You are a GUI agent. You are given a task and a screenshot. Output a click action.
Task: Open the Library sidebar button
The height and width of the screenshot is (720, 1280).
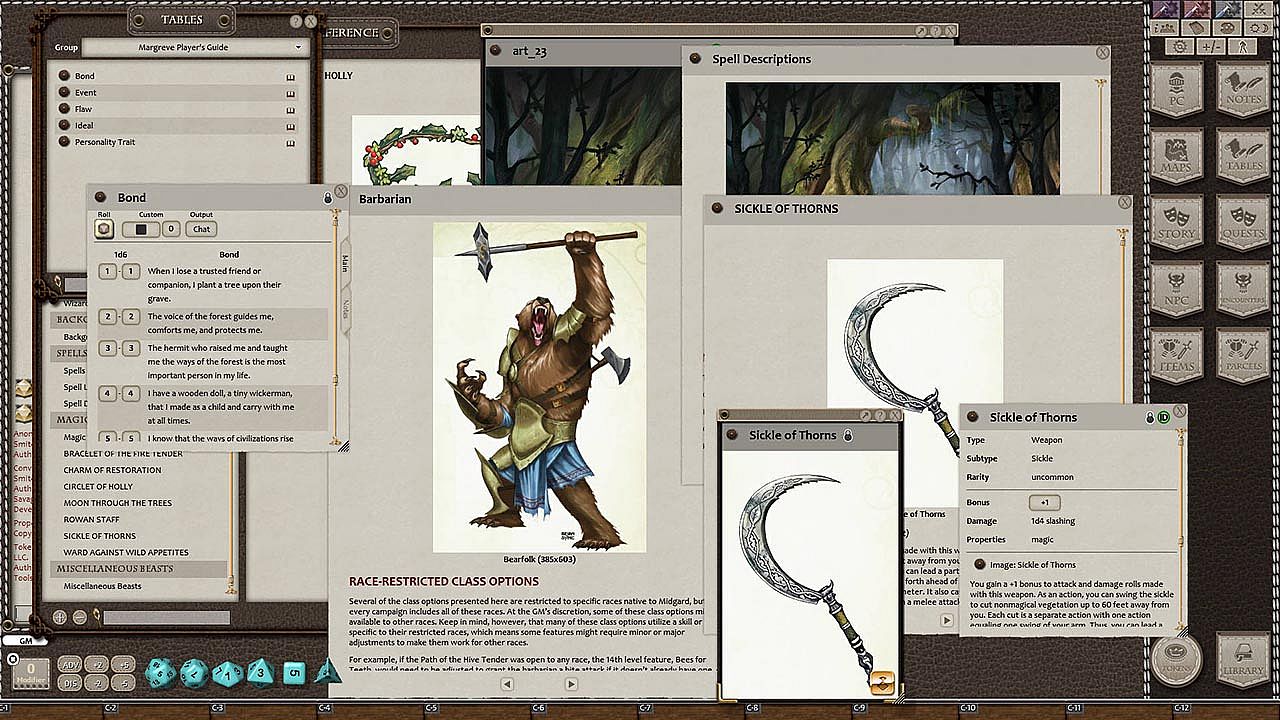point(1243,661)
